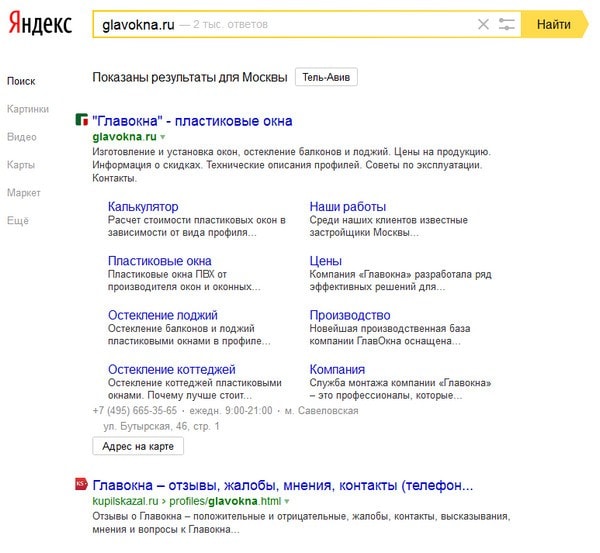
Task: Expand dropdown arrow next to glavokna.ru
Action: [x=163, y=137]
